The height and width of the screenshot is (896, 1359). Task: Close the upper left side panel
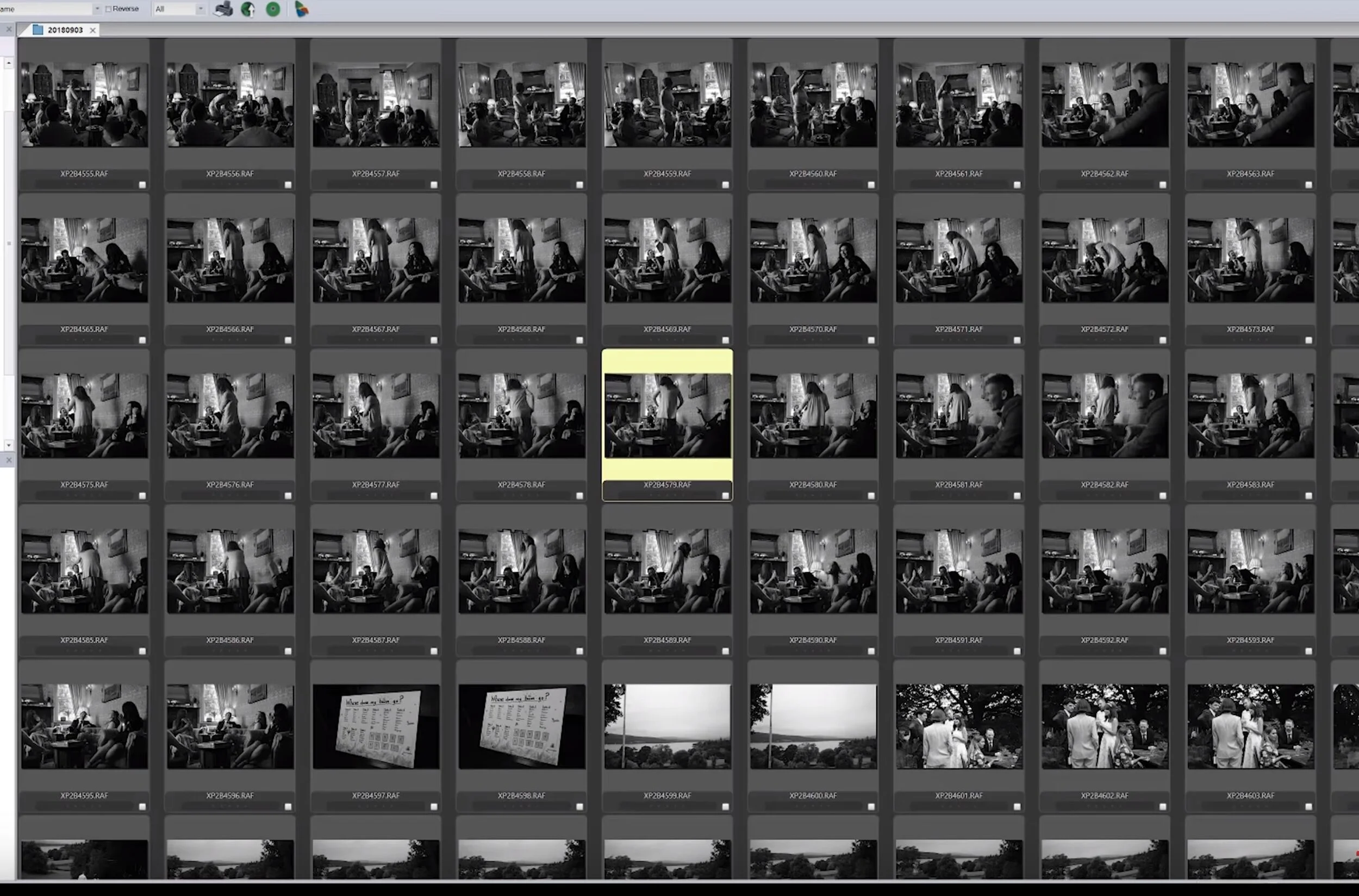coord(9,29)
